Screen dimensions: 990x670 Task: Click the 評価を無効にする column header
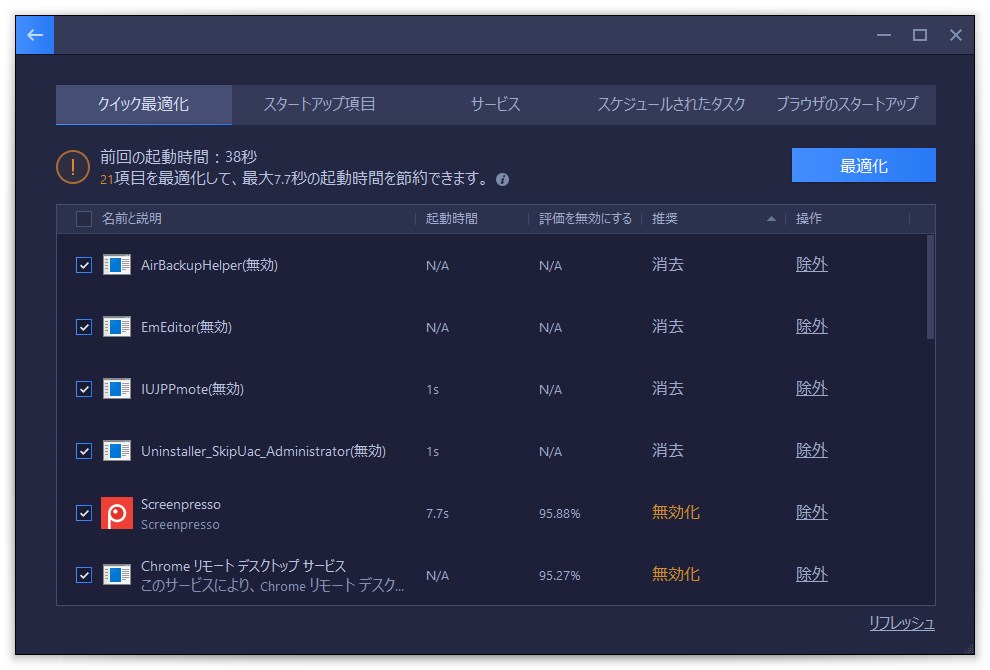point(585,218)
